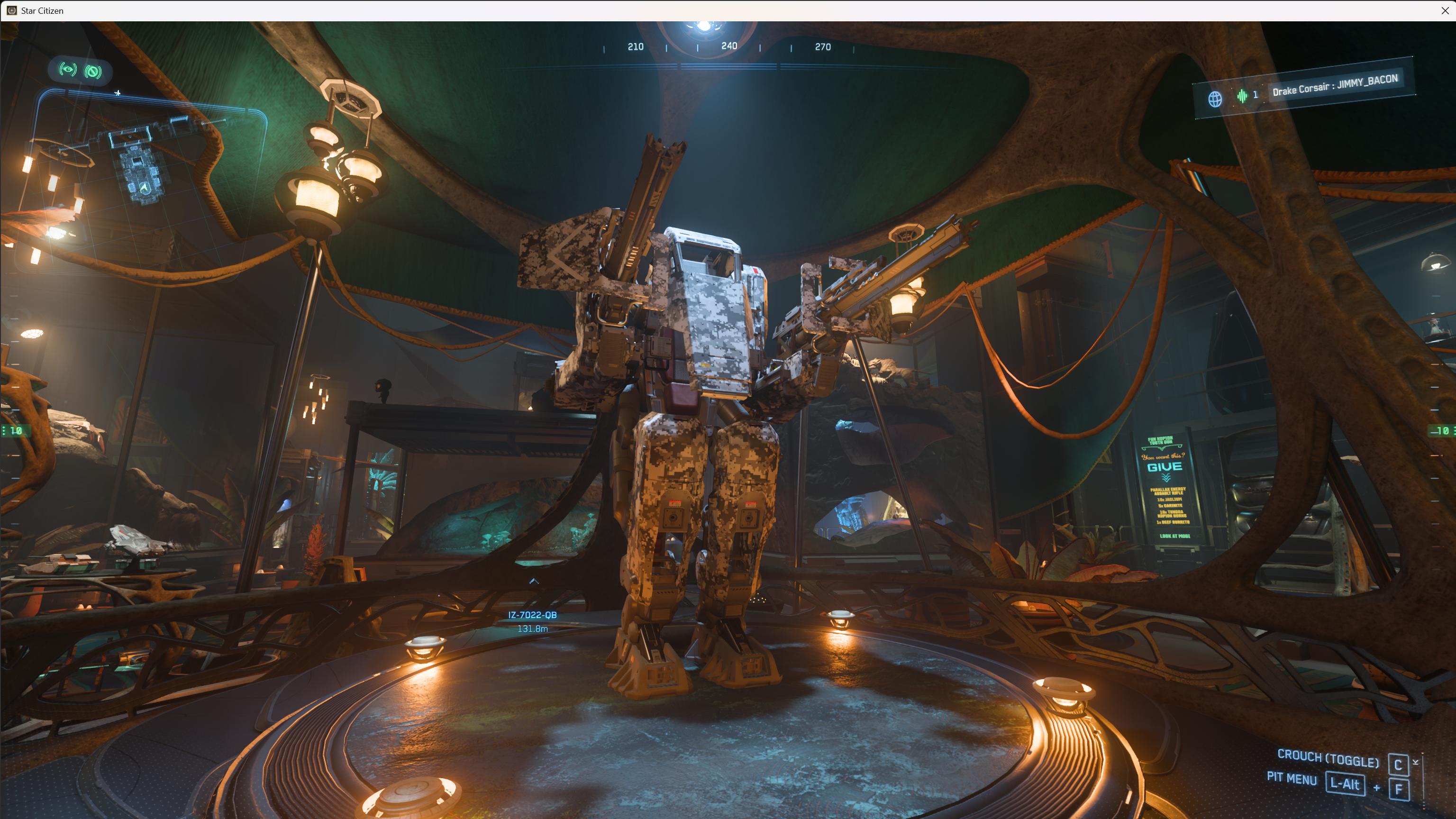Click the eye scanning status icon
The image size is (1456, 819).
click(68, 70)
